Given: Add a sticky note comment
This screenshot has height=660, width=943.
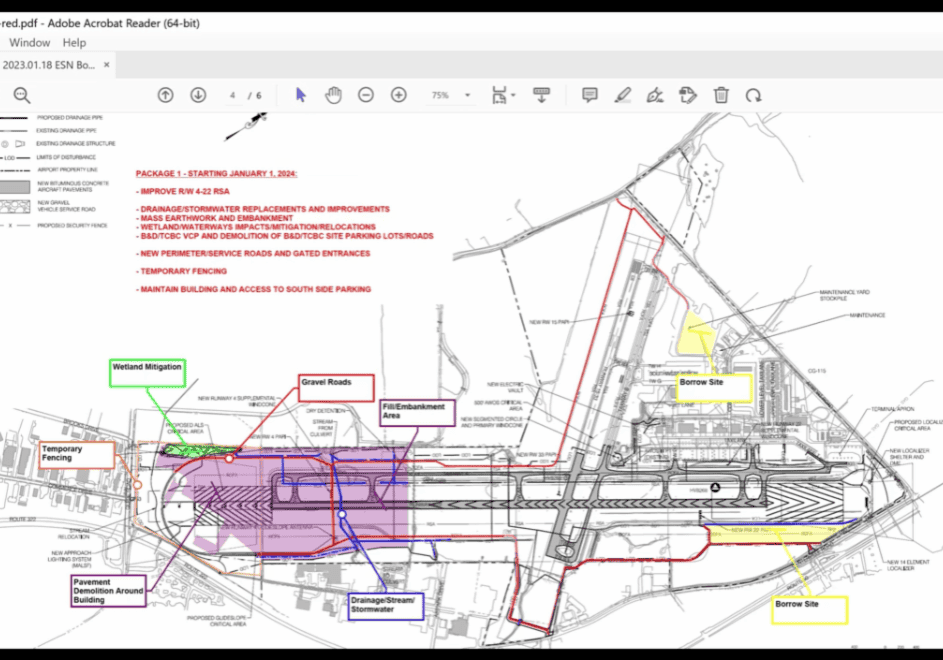Looking at the screenshot, I should [x=590, y=95].
